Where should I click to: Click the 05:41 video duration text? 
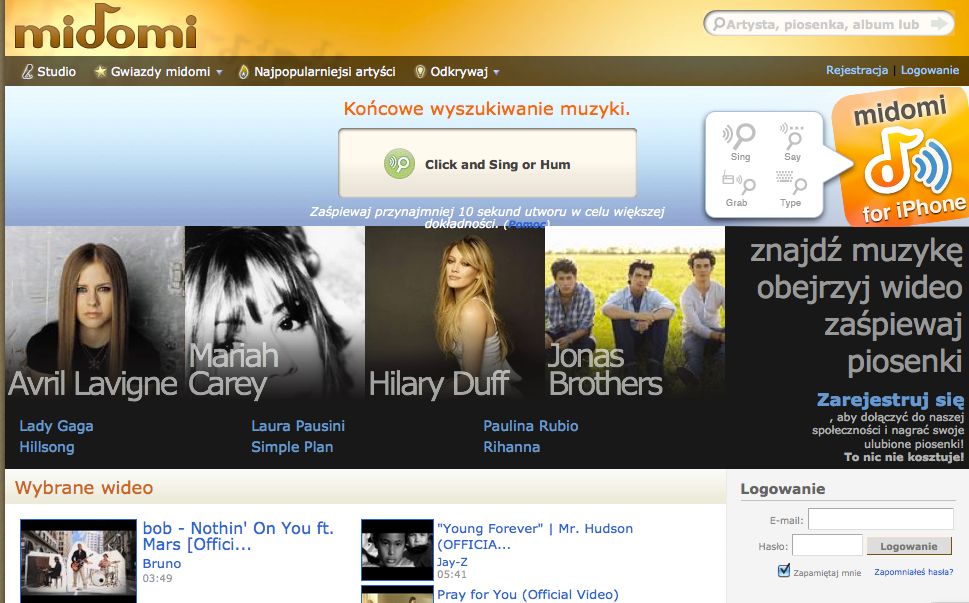(x=452, y=574)
